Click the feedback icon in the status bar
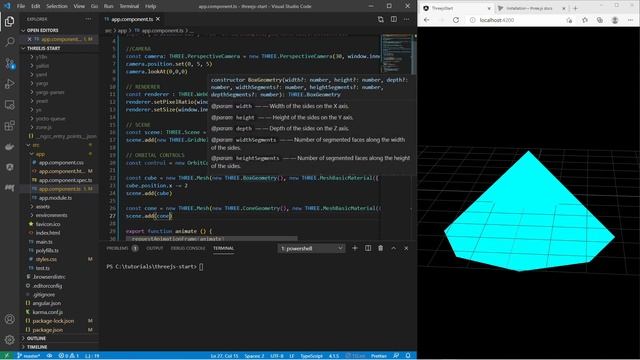The width and height of the screenshot is (640, 360). coord(396,356)
